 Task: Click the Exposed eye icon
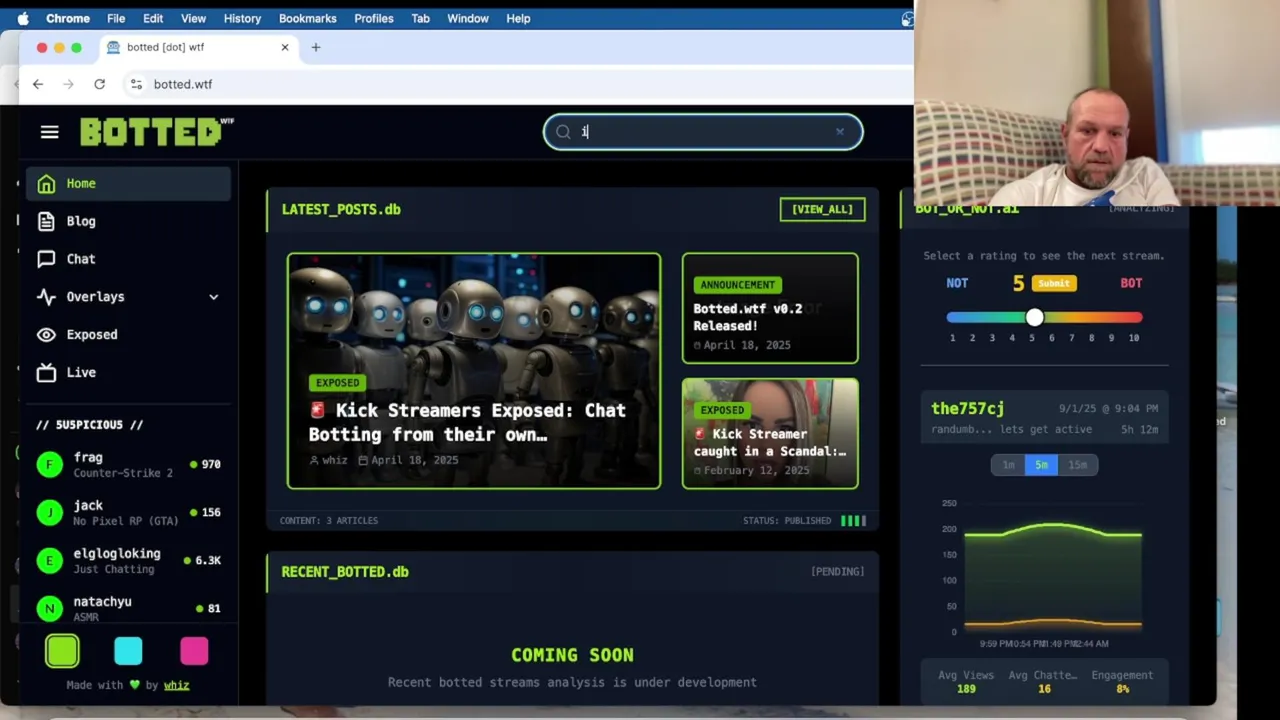pos(46,335)
